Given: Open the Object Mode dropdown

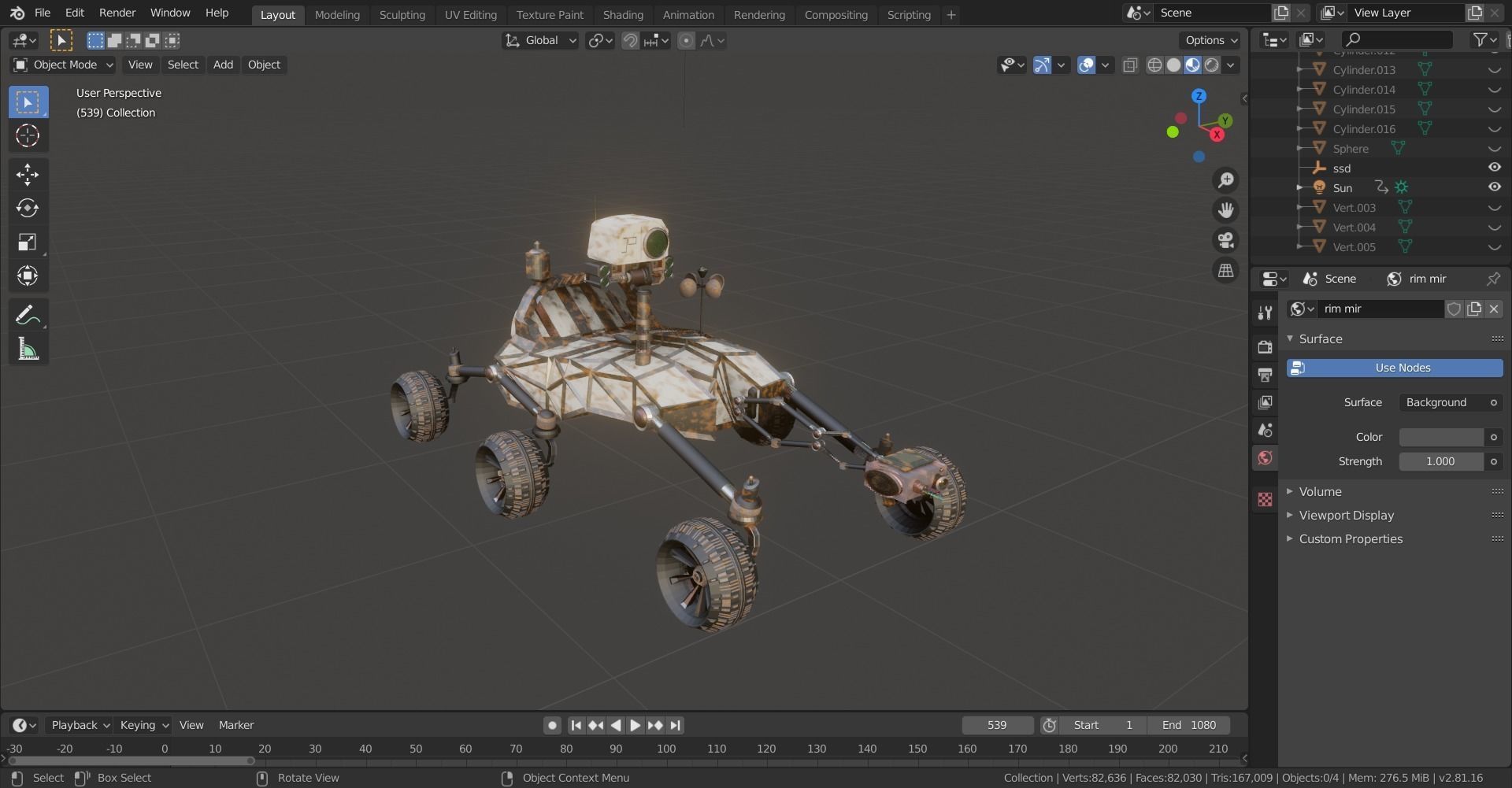Looking at the screenshot, I should (63, 65).
